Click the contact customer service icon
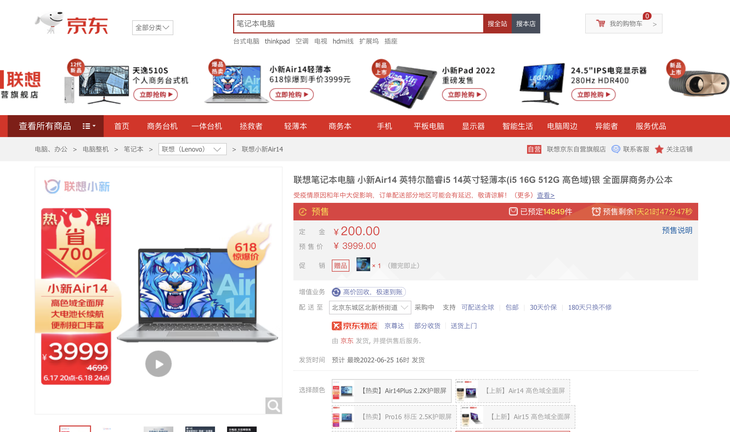The image size is (730, 432). click(x=615, y=149)
